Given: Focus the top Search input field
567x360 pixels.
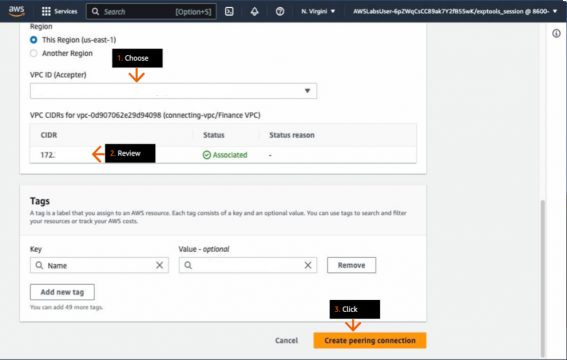Looking at the screenshot, I should (152, 12).
